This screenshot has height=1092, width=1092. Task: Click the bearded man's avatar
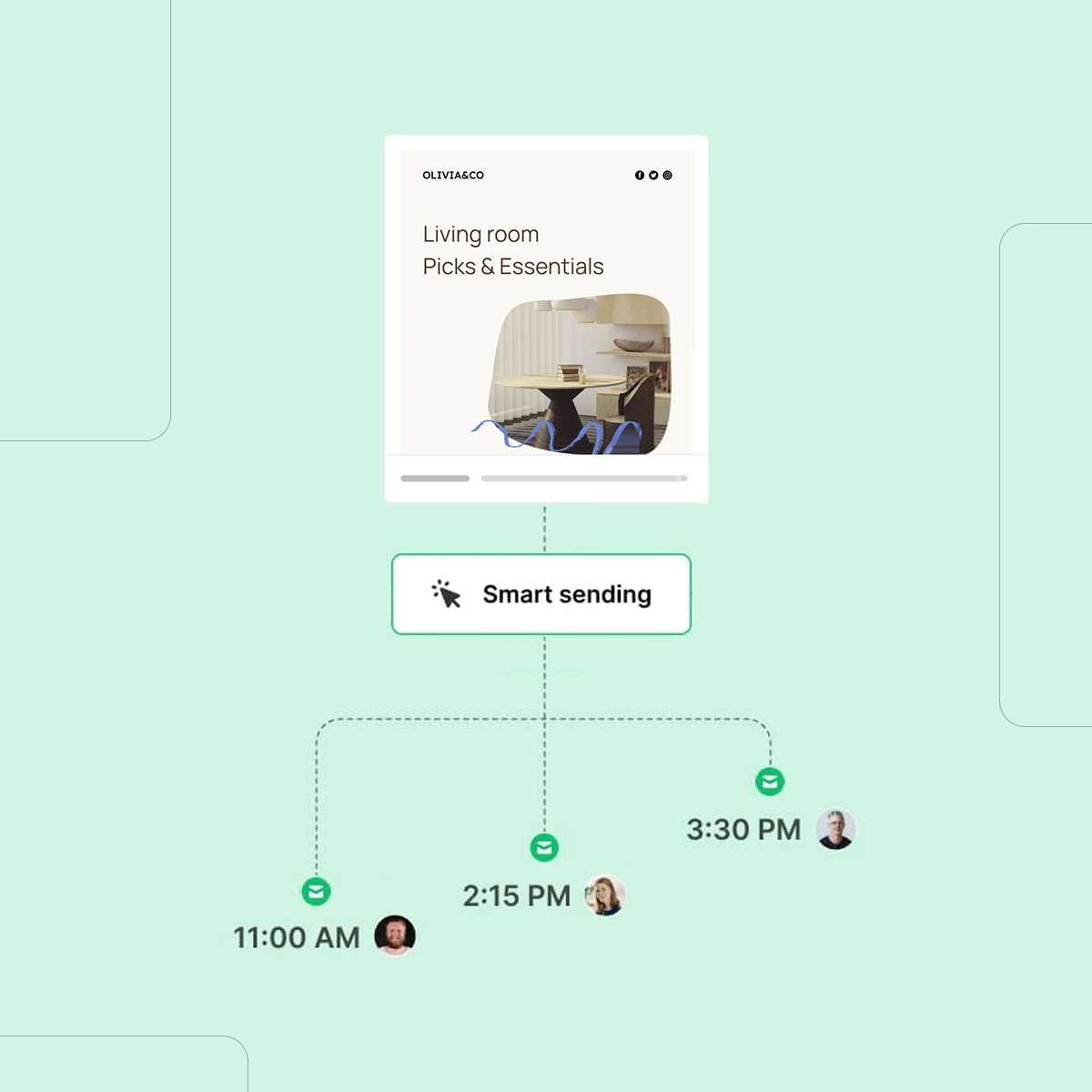pos(395,935)
